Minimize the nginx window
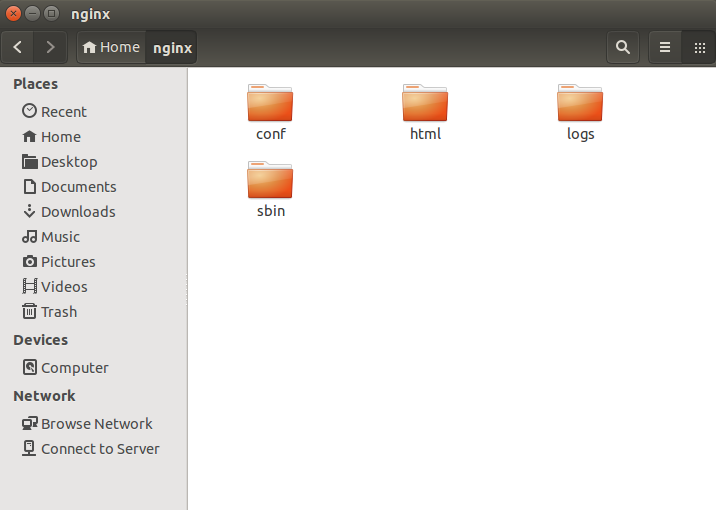Image resolution: width=716 pixels, height=510 pixels. pyautogui.click(x=32, y=14)
